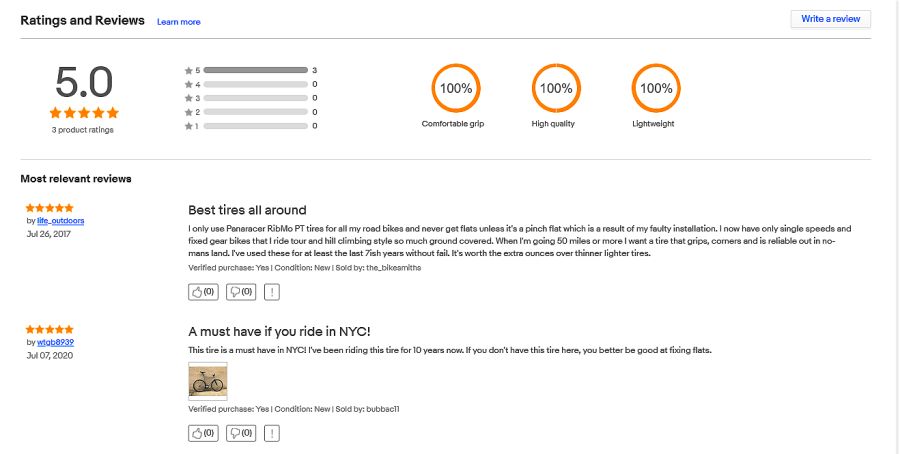Filter by the 5-star rating bar
This screenshot has height=454, width=900.
pos(251,70)
